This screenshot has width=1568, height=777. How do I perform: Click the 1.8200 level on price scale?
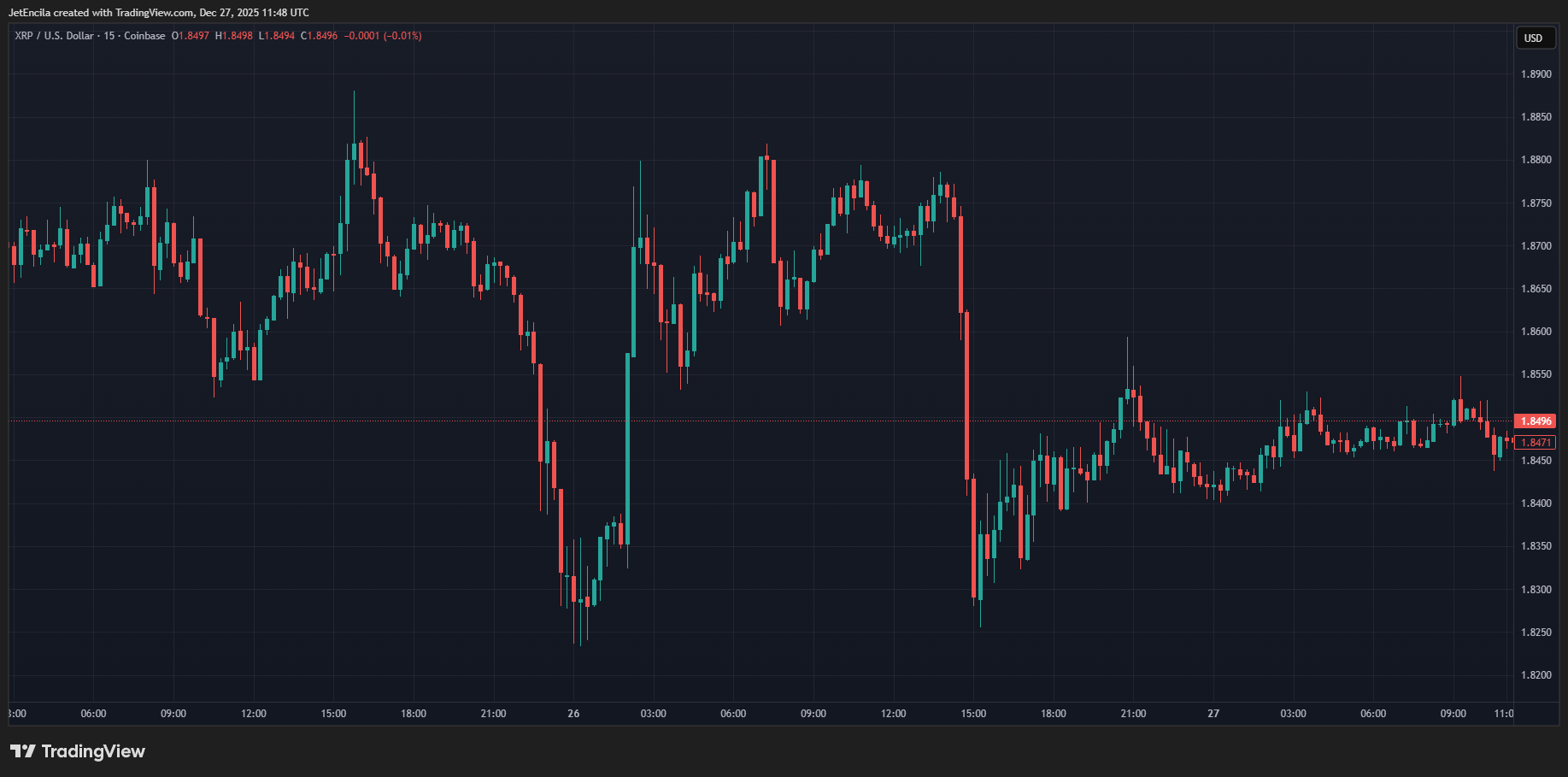pos(1536,675)
